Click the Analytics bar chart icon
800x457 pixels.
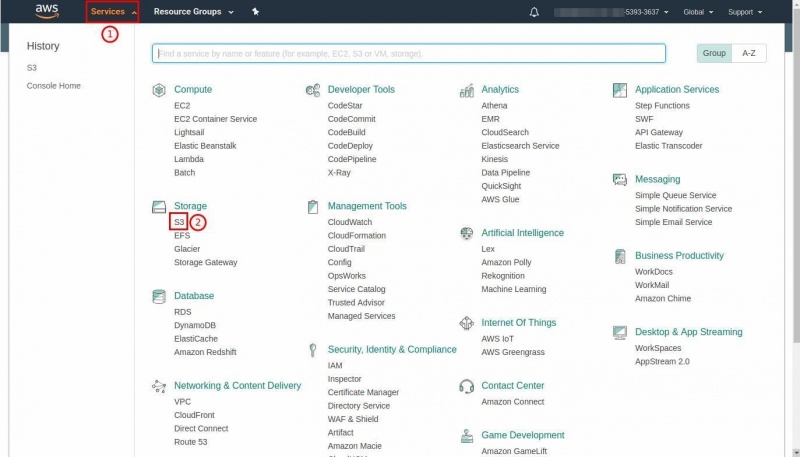[x=467, y=90]
